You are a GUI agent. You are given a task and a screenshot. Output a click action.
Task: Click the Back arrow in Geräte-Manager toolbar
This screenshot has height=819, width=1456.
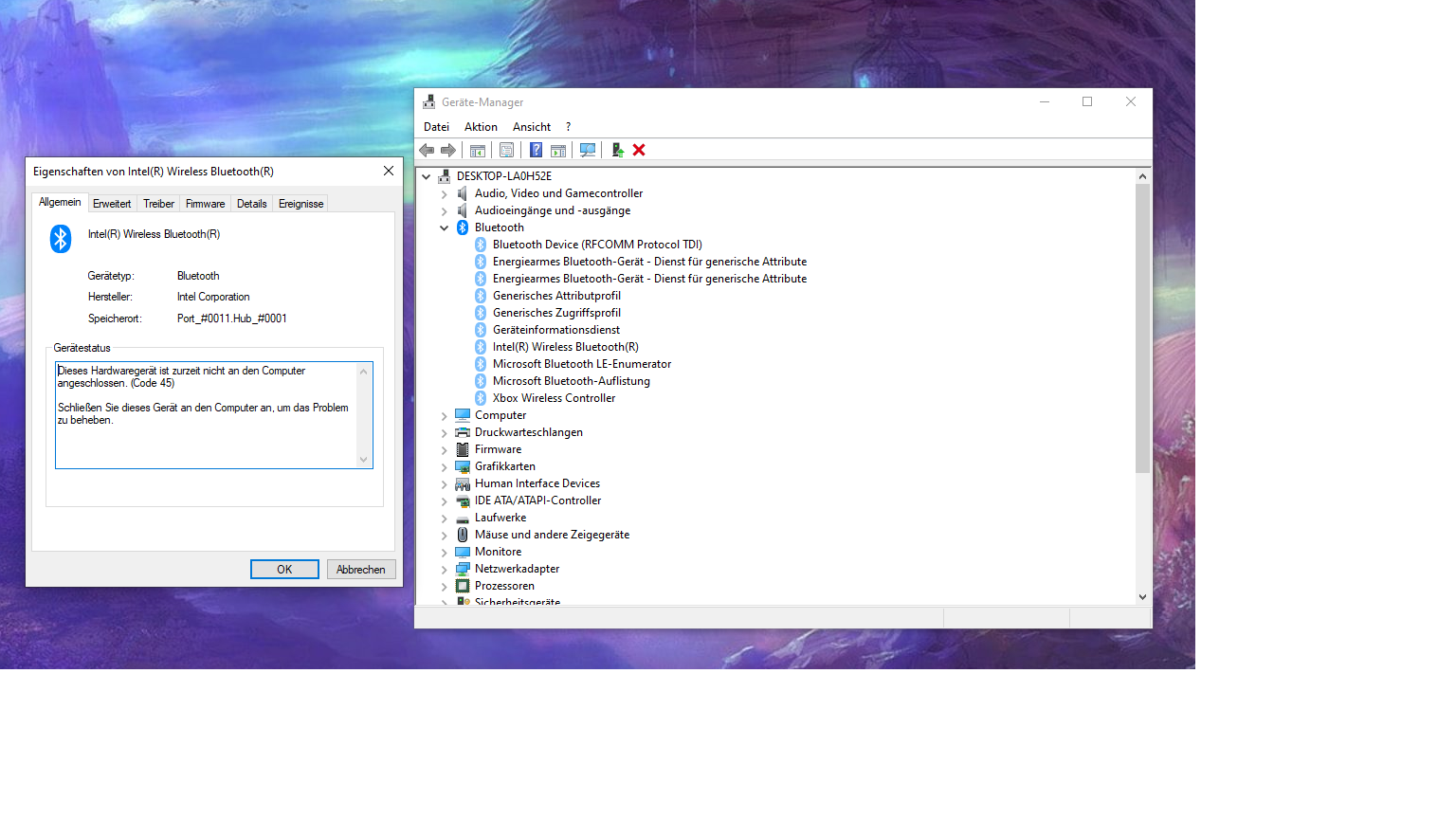427,150
